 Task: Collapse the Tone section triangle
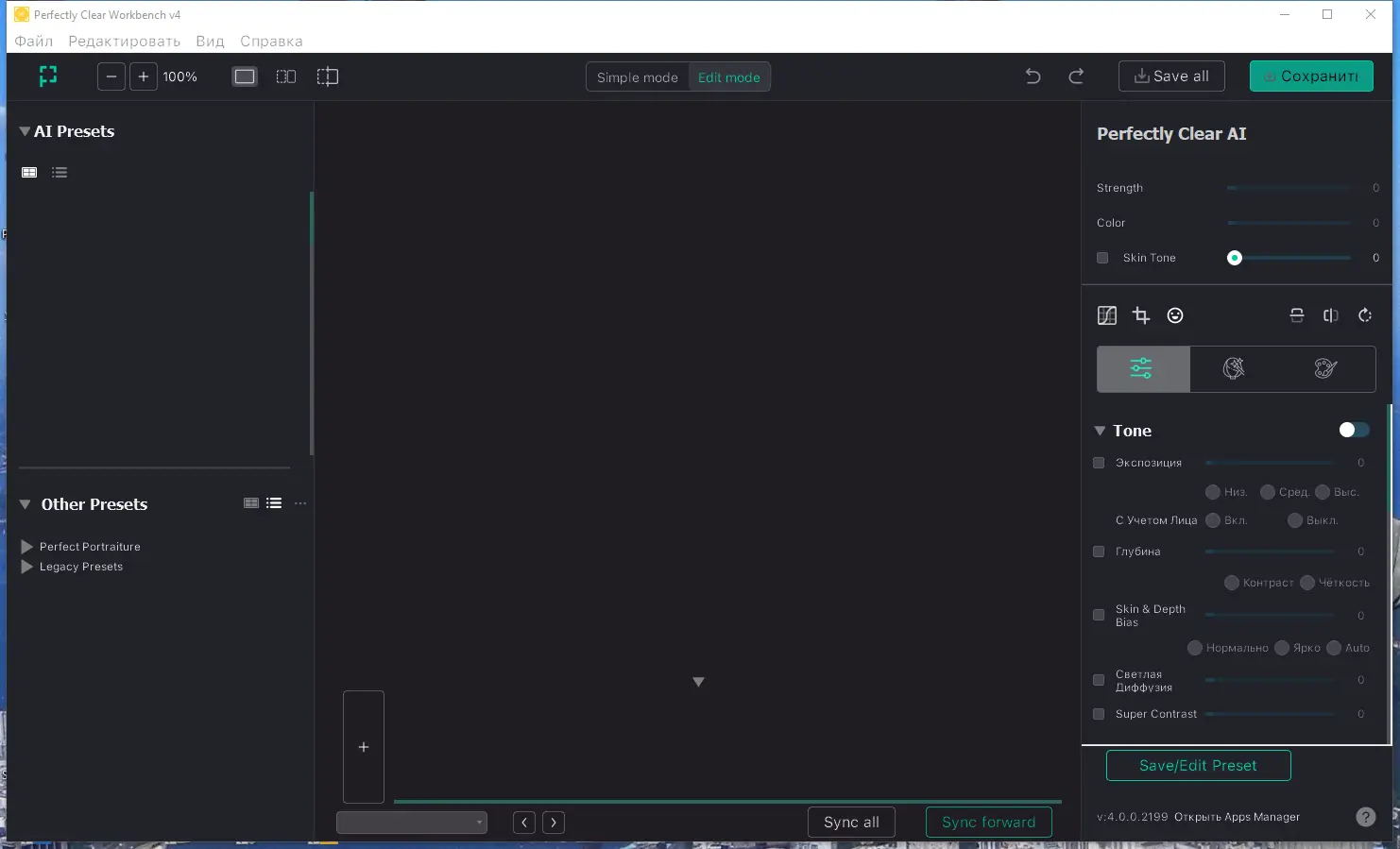point(1100,431)
